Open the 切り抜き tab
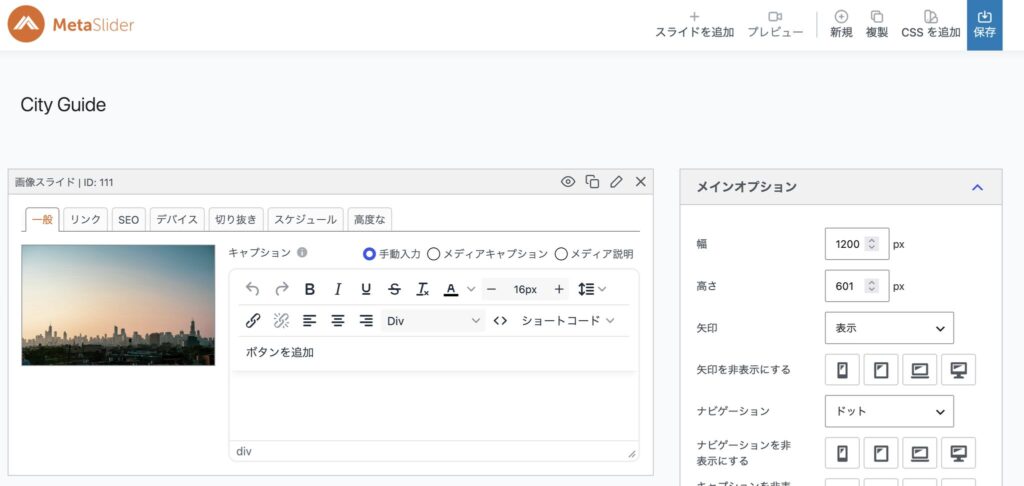The image size is (1024, 486). click(236, 219)
